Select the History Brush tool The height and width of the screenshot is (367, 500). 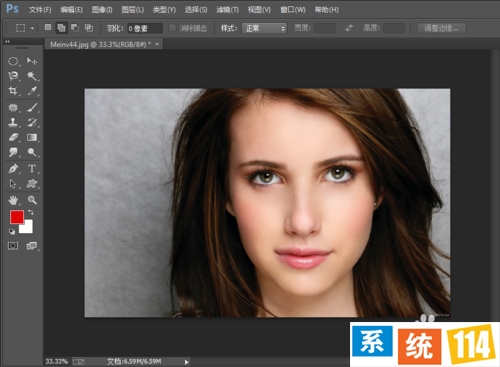pos(32,122)
